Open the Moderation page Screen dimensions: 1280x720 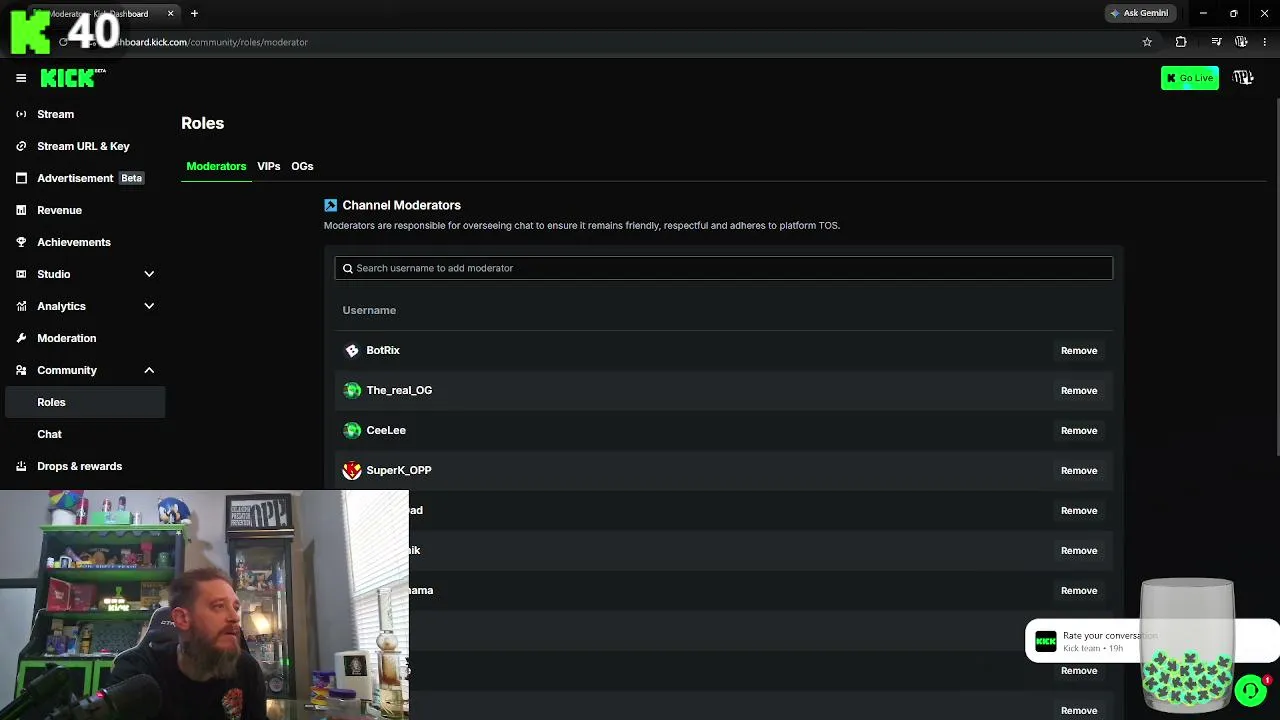coord(67,338)
